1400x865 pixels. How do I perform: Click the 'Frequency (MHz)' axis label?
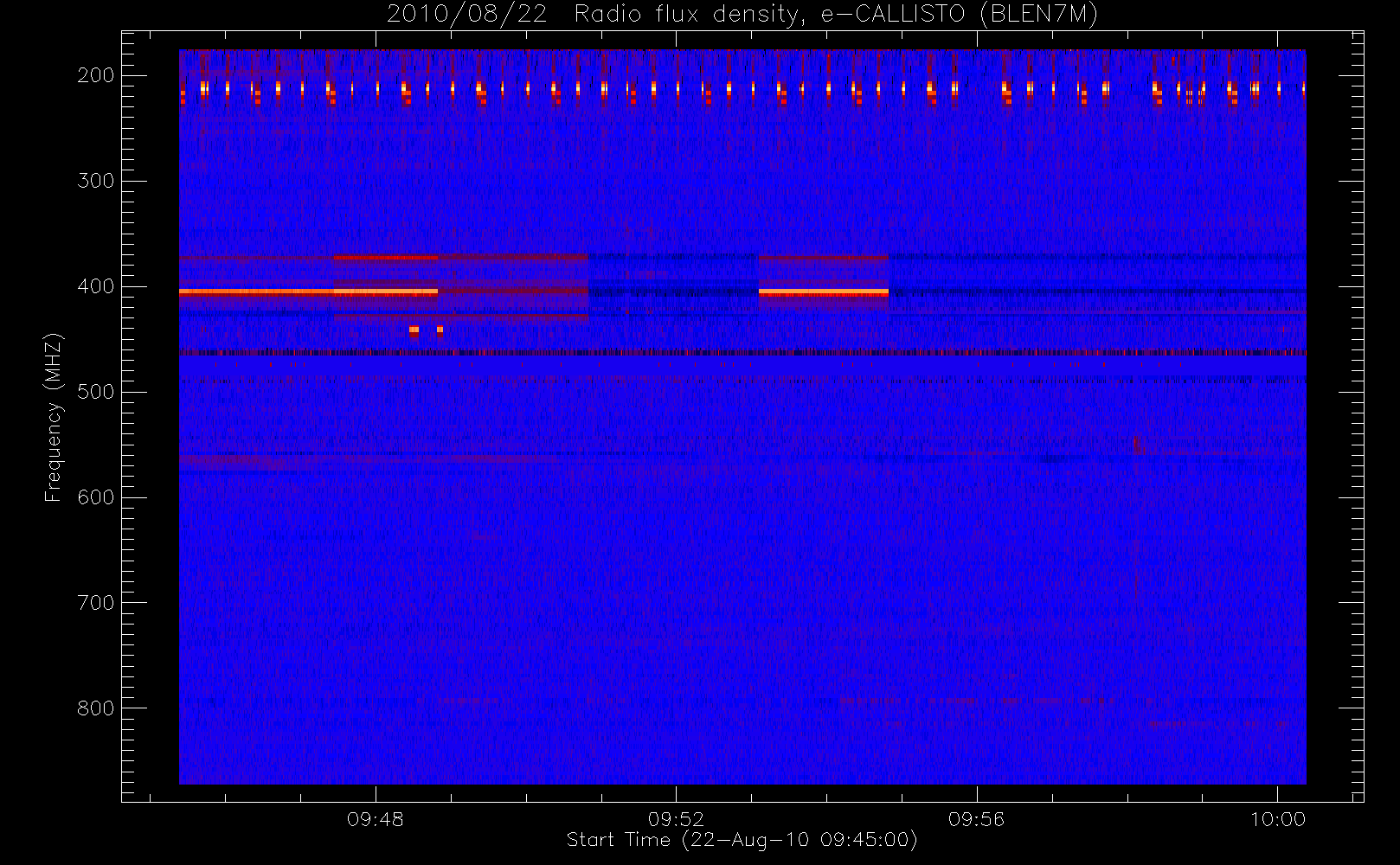[x=54, y=417]
